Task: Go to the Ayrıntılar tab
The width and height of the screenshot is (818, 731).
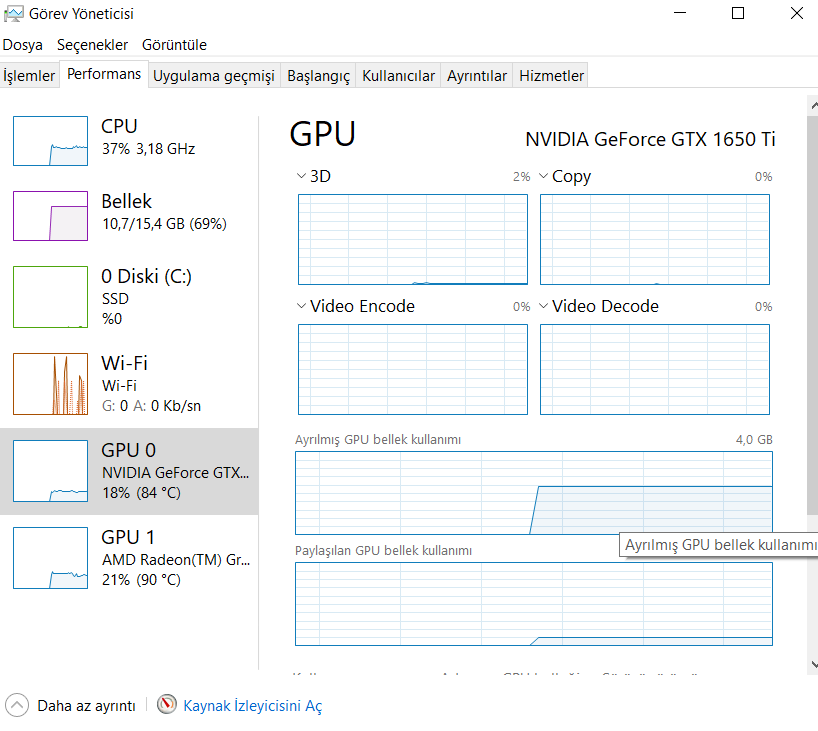Action: coord(477,76)
